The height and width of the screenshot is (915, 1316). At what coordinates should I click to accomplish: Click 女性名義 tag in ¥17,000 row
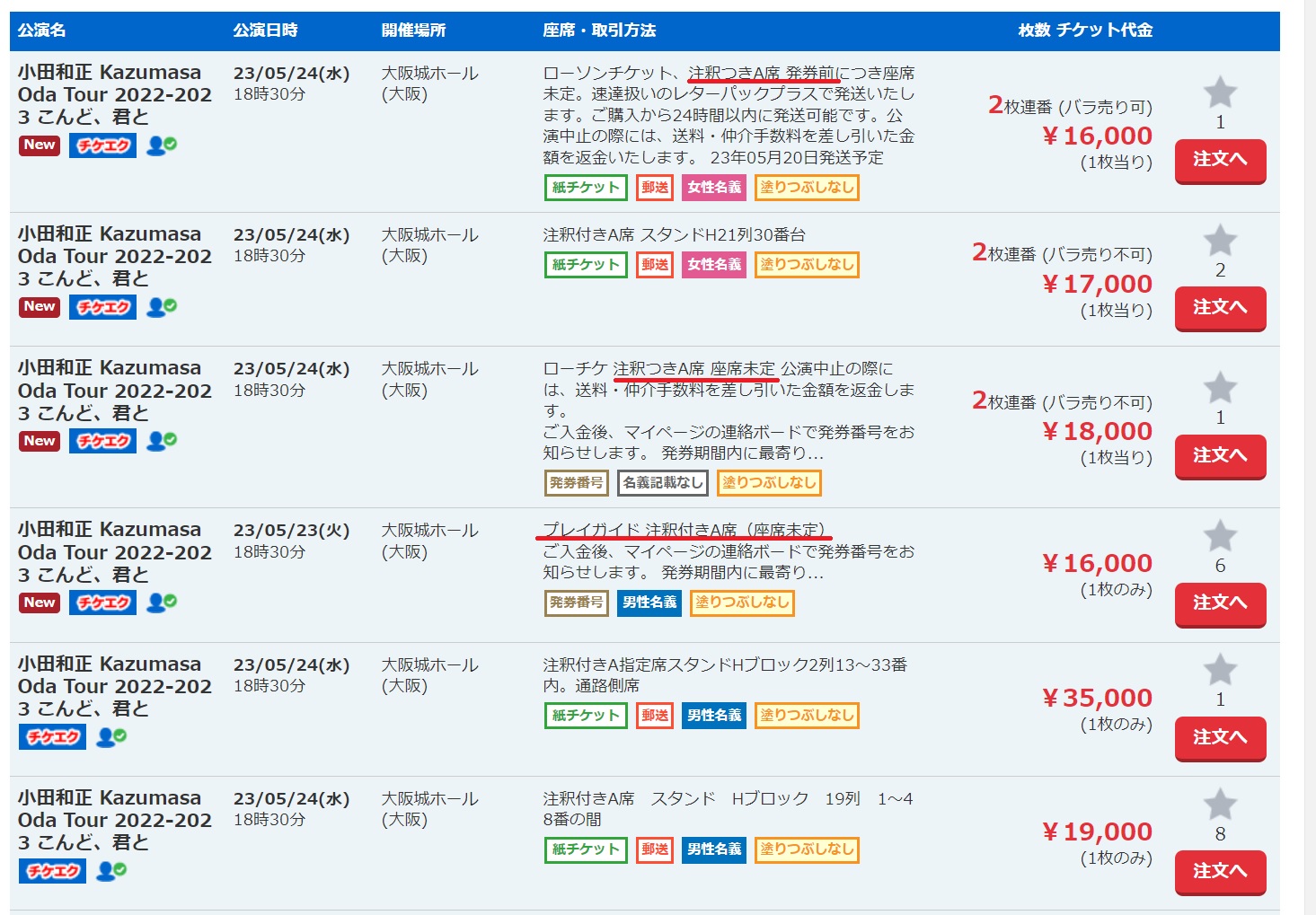point(714,265)
